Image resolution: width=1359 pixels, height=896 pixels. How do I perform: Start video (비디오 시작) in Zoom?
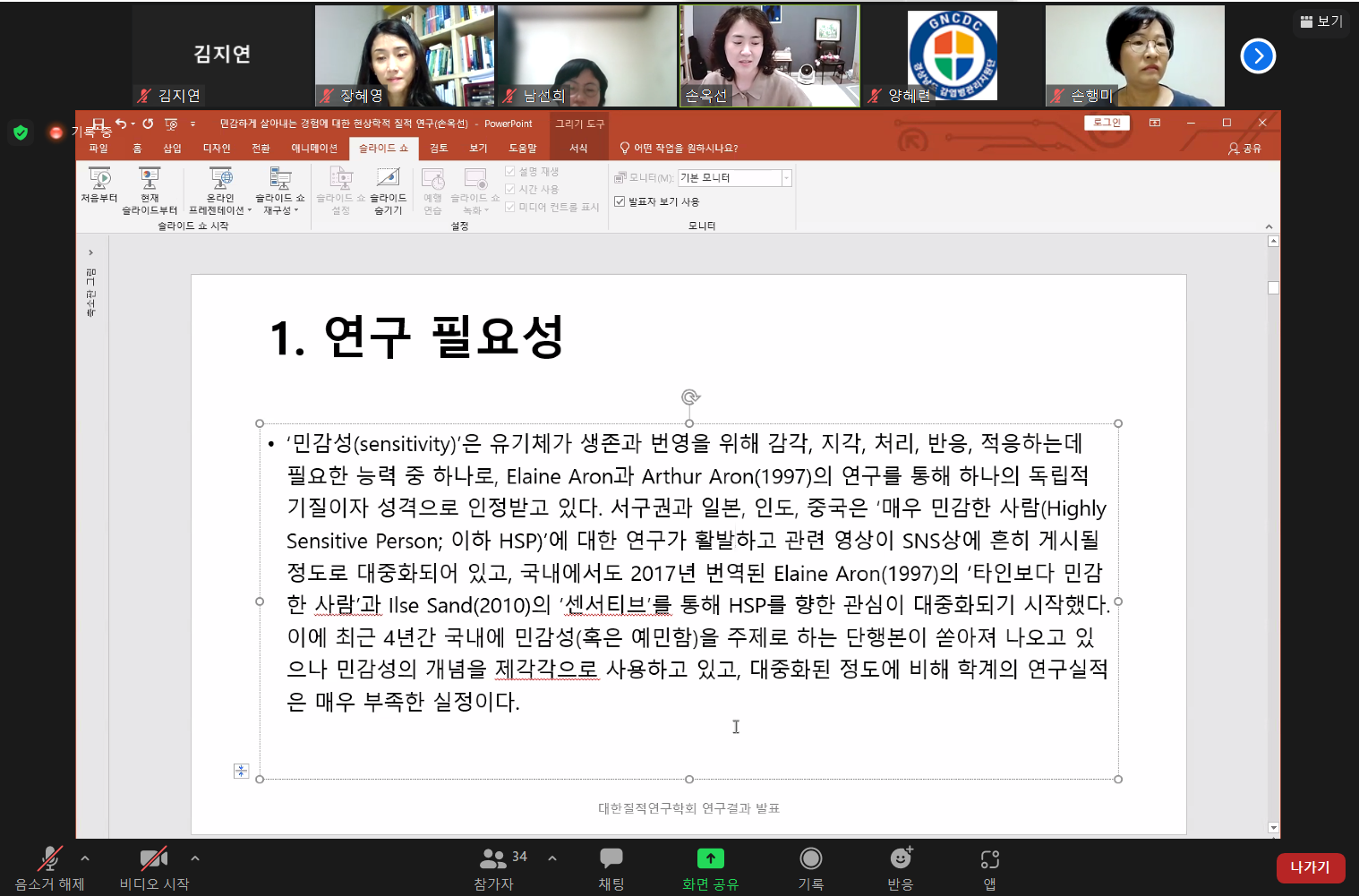(x=154, y=868)
